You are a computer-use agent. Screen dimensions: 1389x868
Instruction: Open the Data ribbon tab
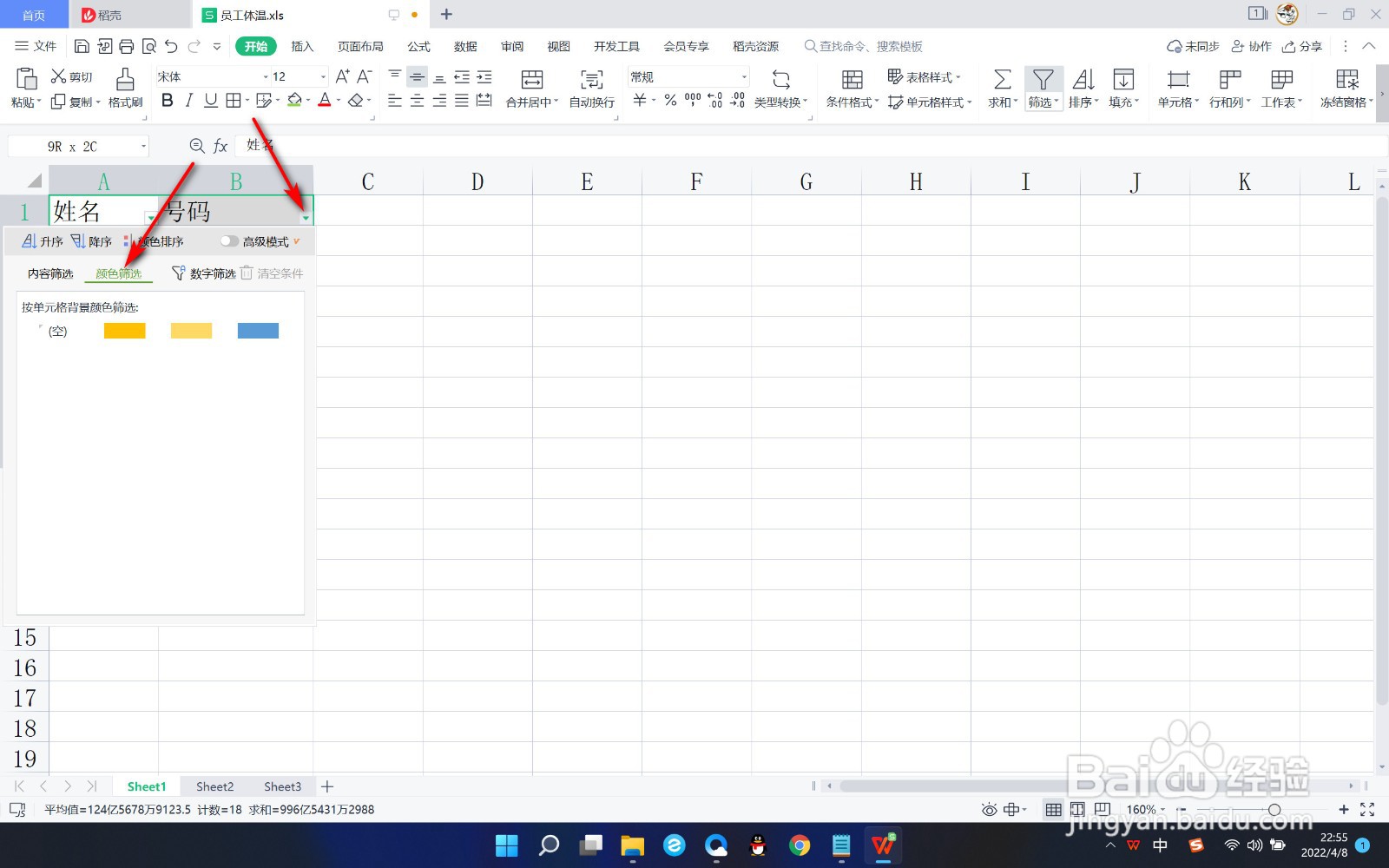[x=465, y=46]
